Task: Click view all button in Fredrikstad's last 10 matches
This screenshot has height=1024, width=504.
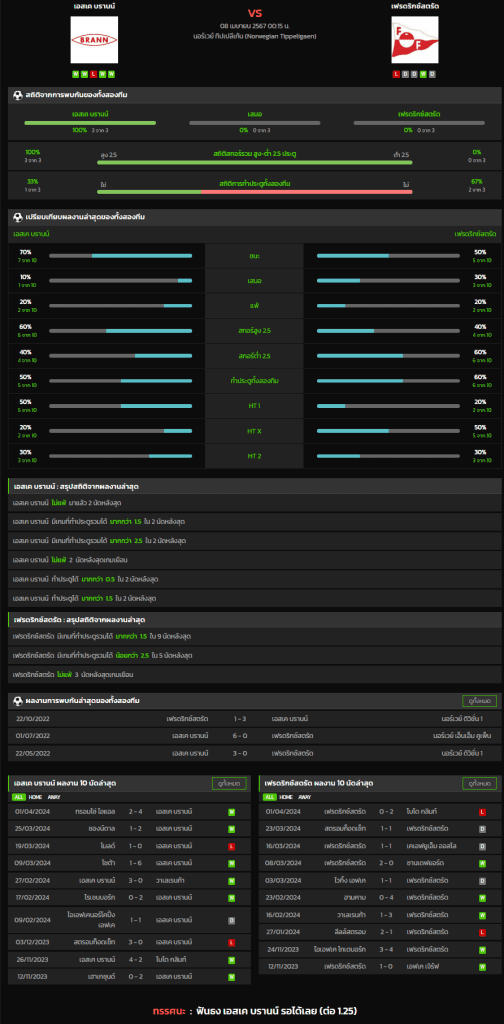Action: click(480, 783)
